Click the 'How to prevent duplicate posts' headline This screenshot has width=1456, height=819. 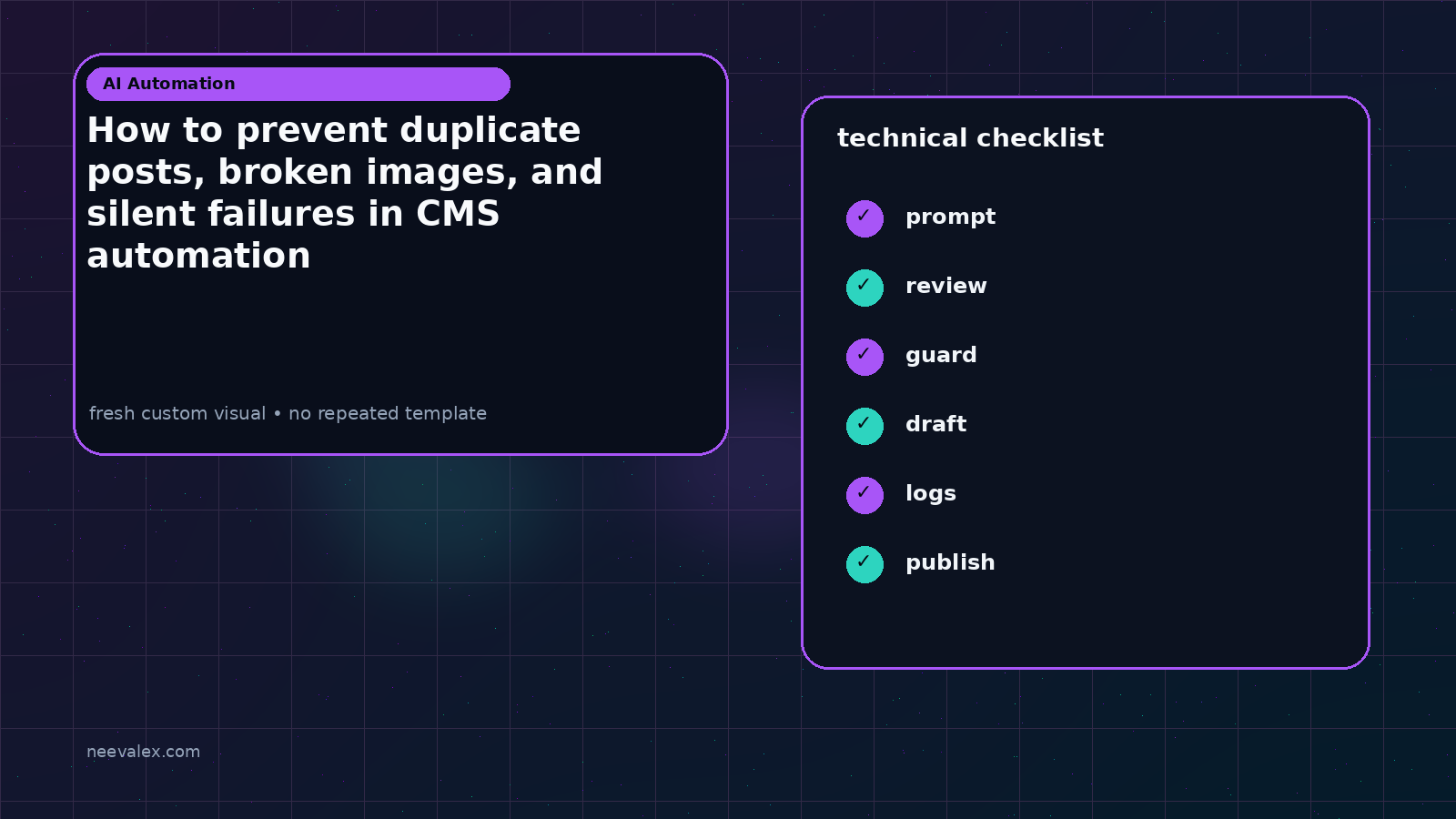345,192
